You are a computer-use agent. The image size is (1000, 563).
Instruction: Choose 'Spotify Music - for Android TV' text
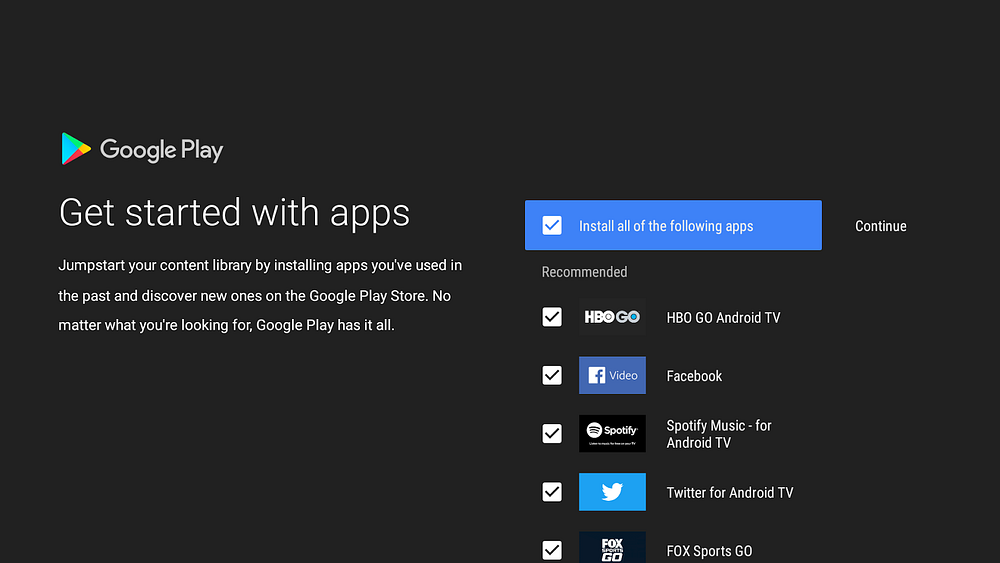tap(719, 434)
